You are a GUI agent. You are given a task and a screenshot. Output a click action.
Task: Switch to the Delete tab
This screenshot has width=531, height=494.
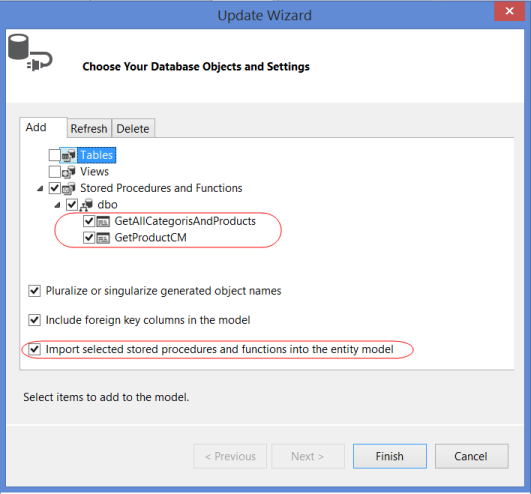133,128
